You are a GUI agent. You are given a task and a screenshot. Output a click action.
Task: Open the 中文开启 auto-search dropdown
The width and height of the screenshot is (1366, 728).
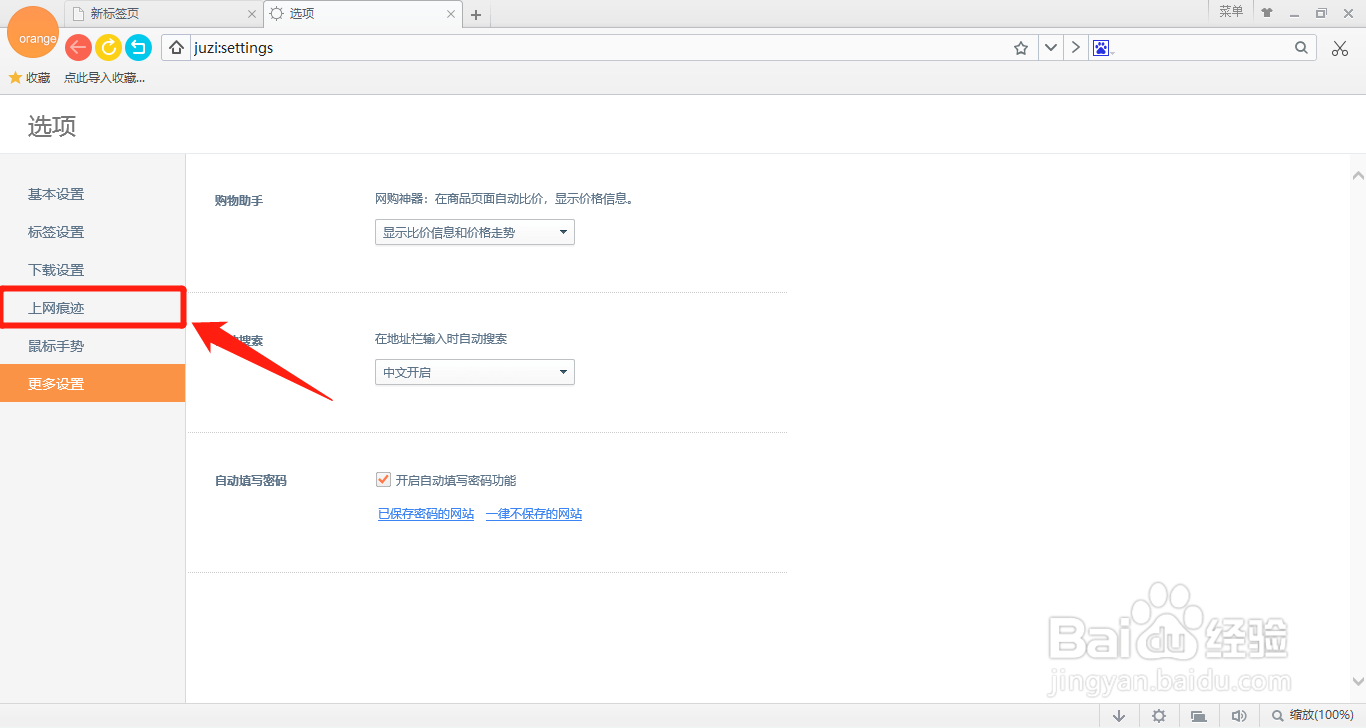pyautogui.click(x=474, y=371)
